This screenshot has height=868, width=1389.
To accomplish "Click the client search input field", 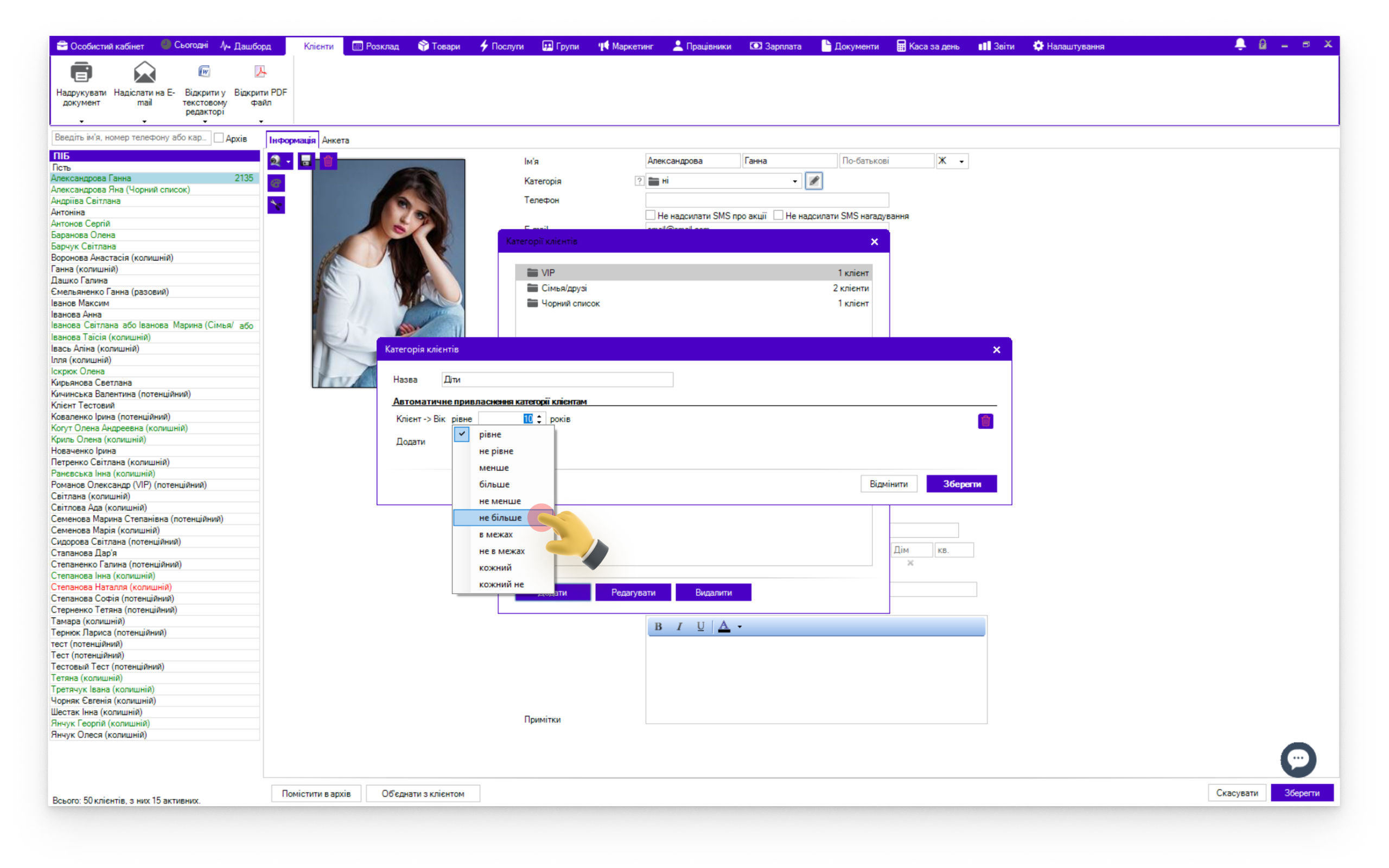I will 131,138.
